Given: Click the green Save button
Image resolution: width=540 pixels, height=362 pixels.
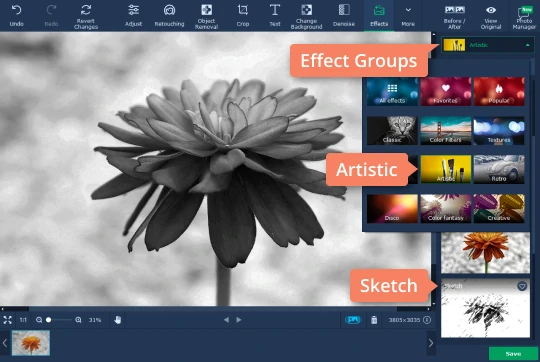Looking at the screenshot, I should tap(513, 354).
